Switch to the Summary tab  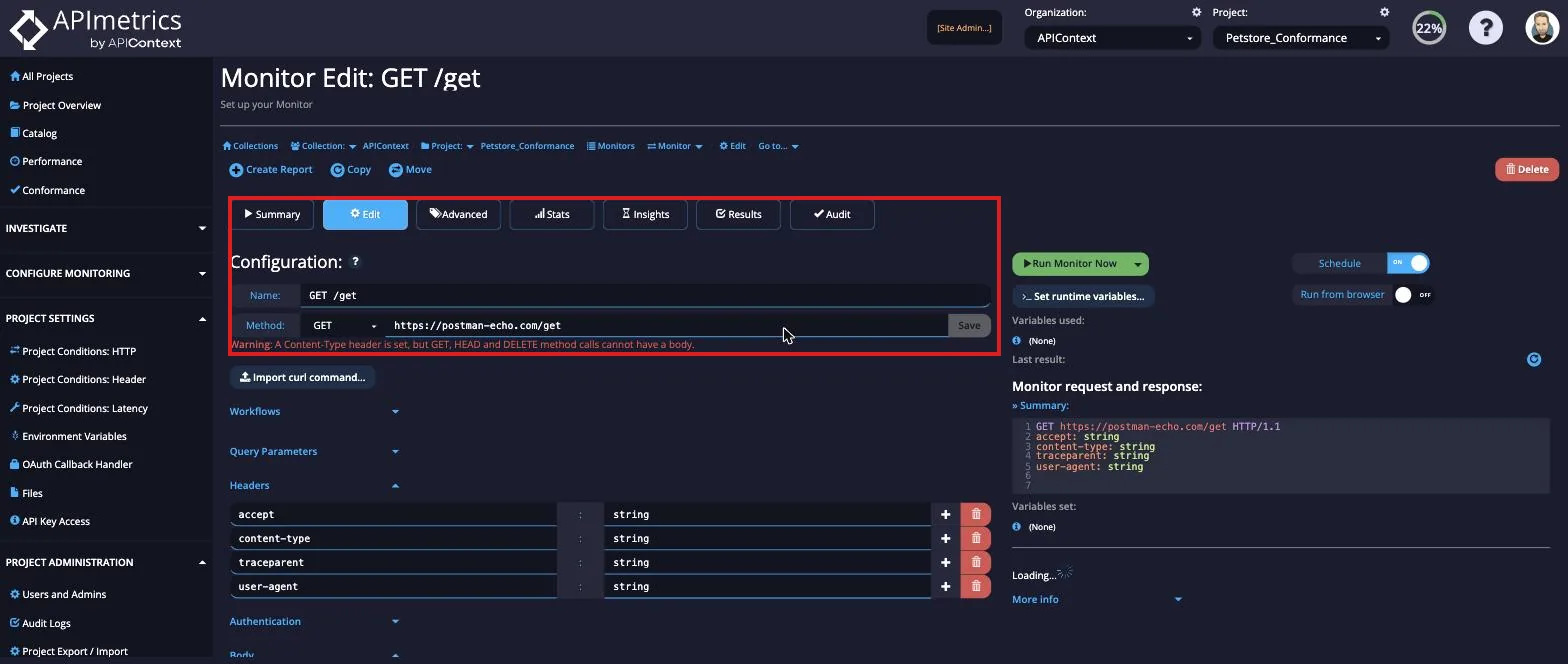pos(272,214)
